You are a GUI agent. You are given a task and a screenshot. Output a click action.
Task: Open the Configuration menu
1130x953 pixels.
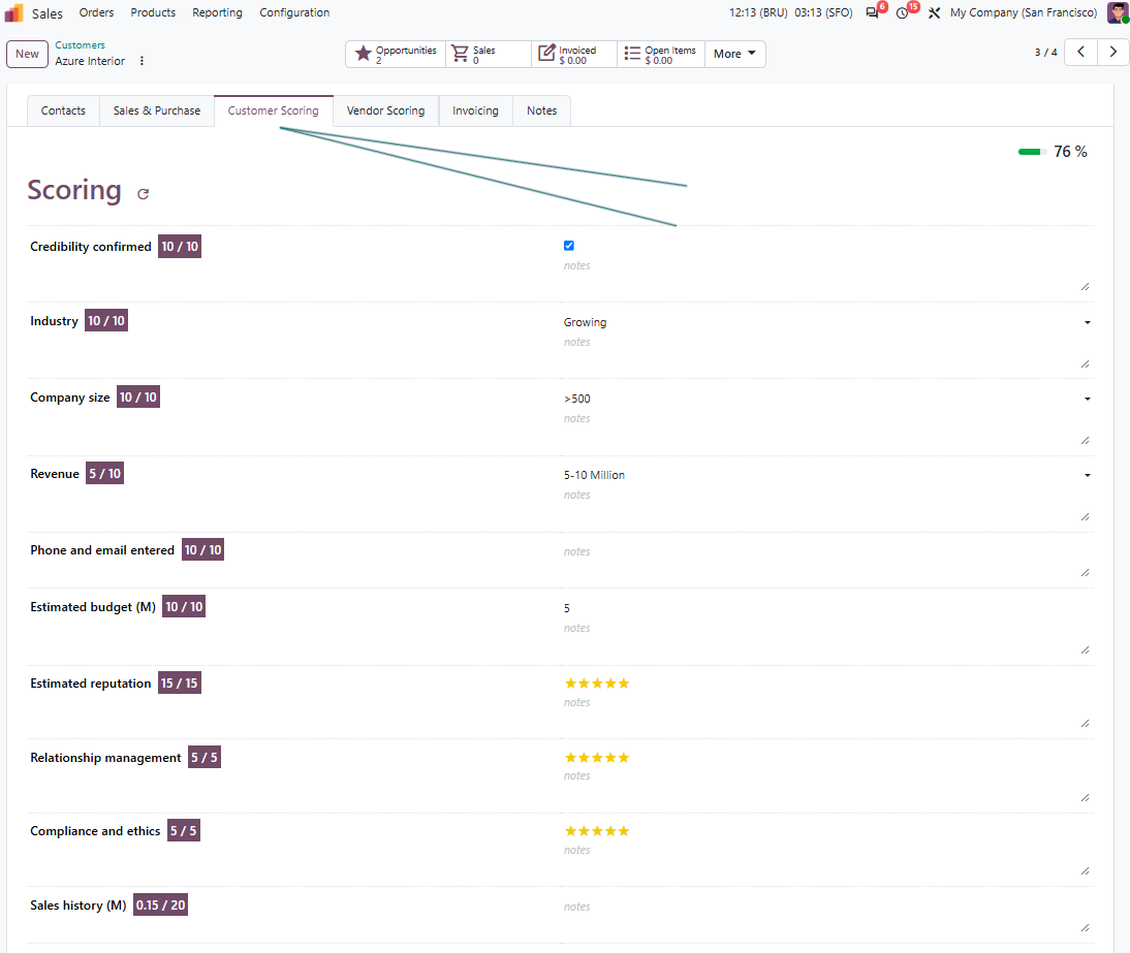tap(294, 13)
